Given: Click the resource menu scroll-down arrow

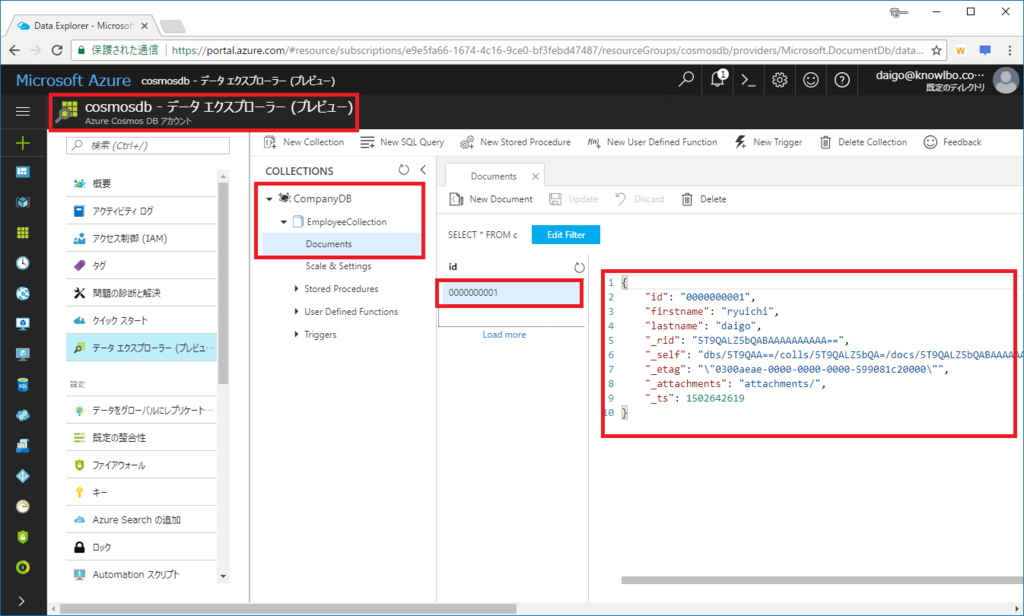Looking at the screenshot, I should (223, 576).
